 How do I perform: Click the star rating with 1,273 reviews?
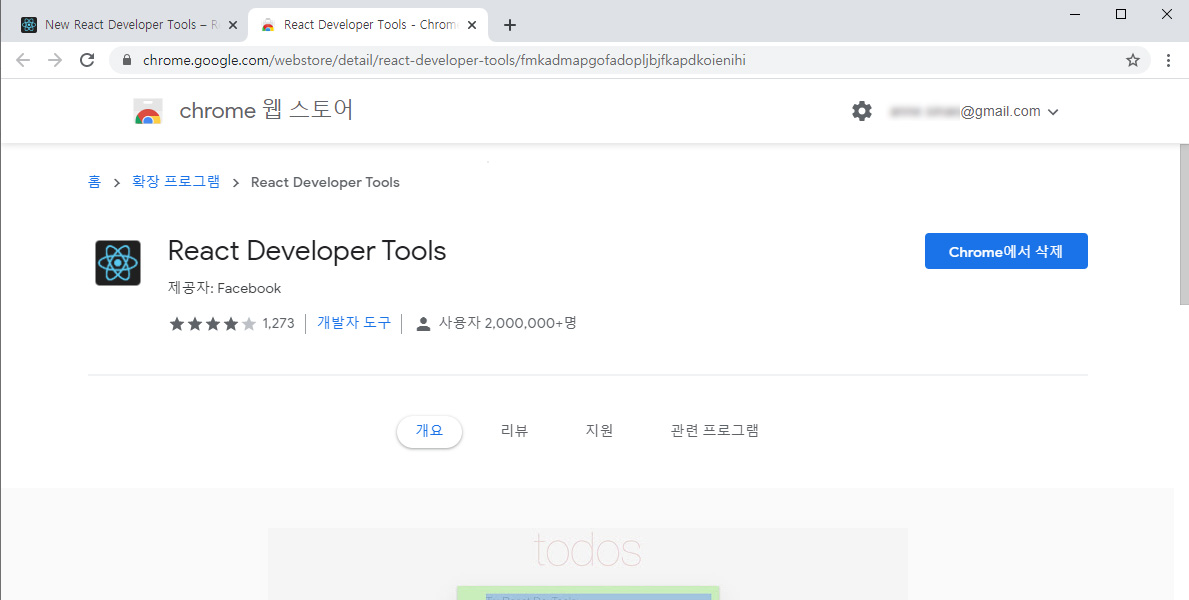(x=231, y=324)
